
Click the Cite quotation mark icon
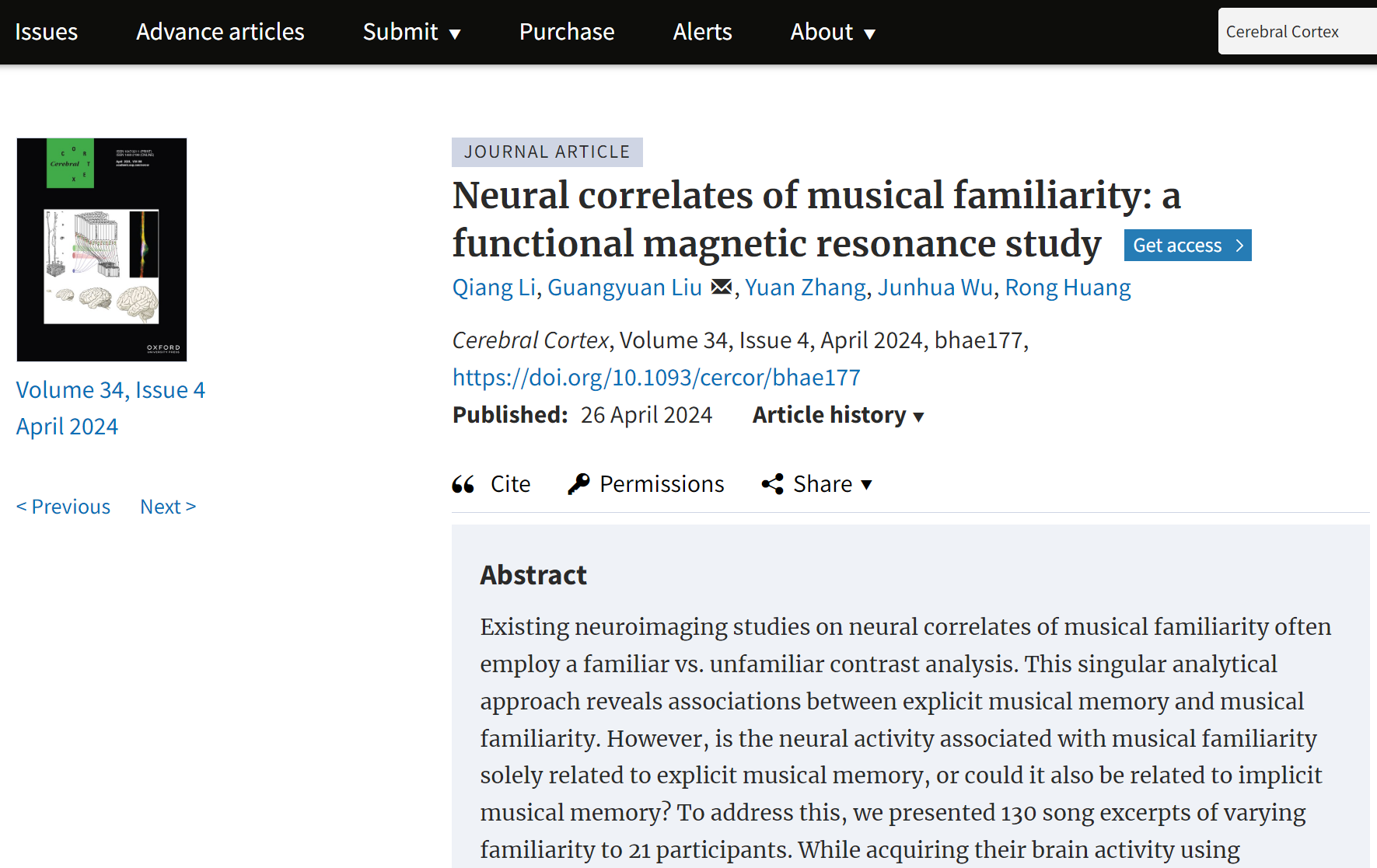tap(463, 484)
